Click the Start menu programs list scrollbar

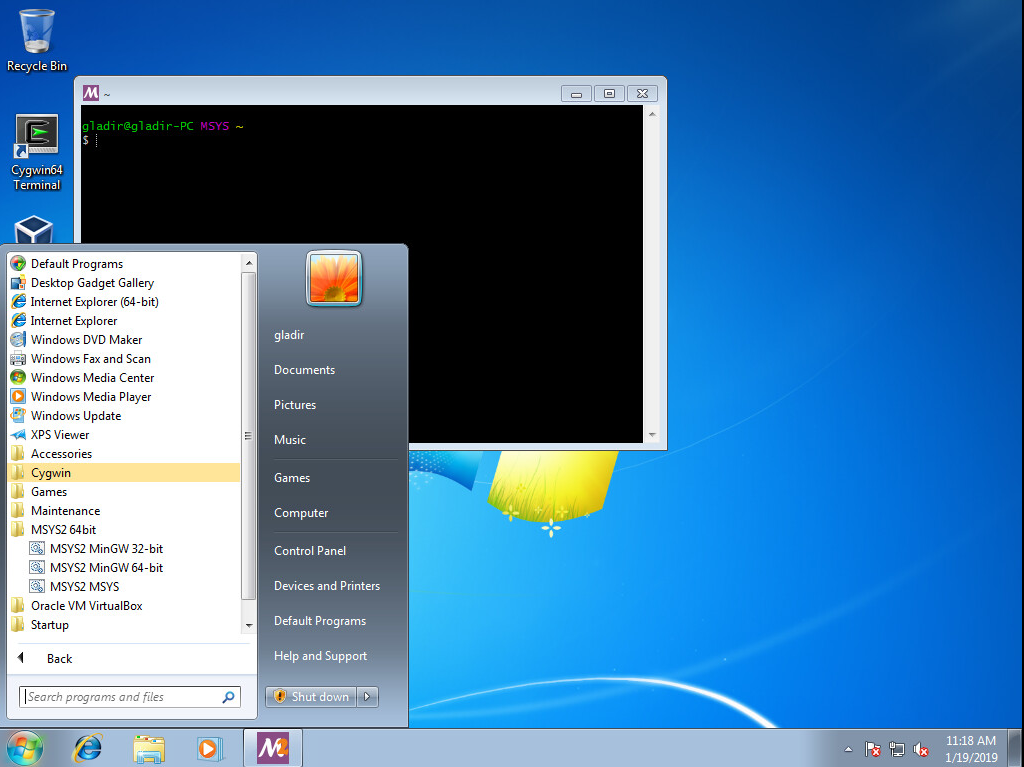[x=249, y=435]
